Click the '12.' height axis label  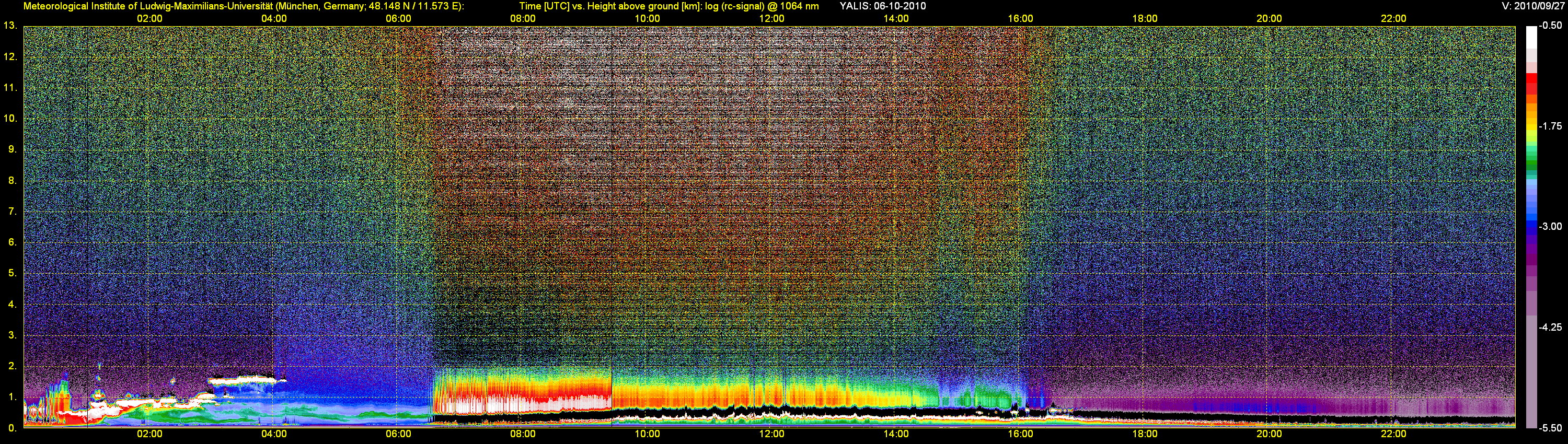(10, 56)
